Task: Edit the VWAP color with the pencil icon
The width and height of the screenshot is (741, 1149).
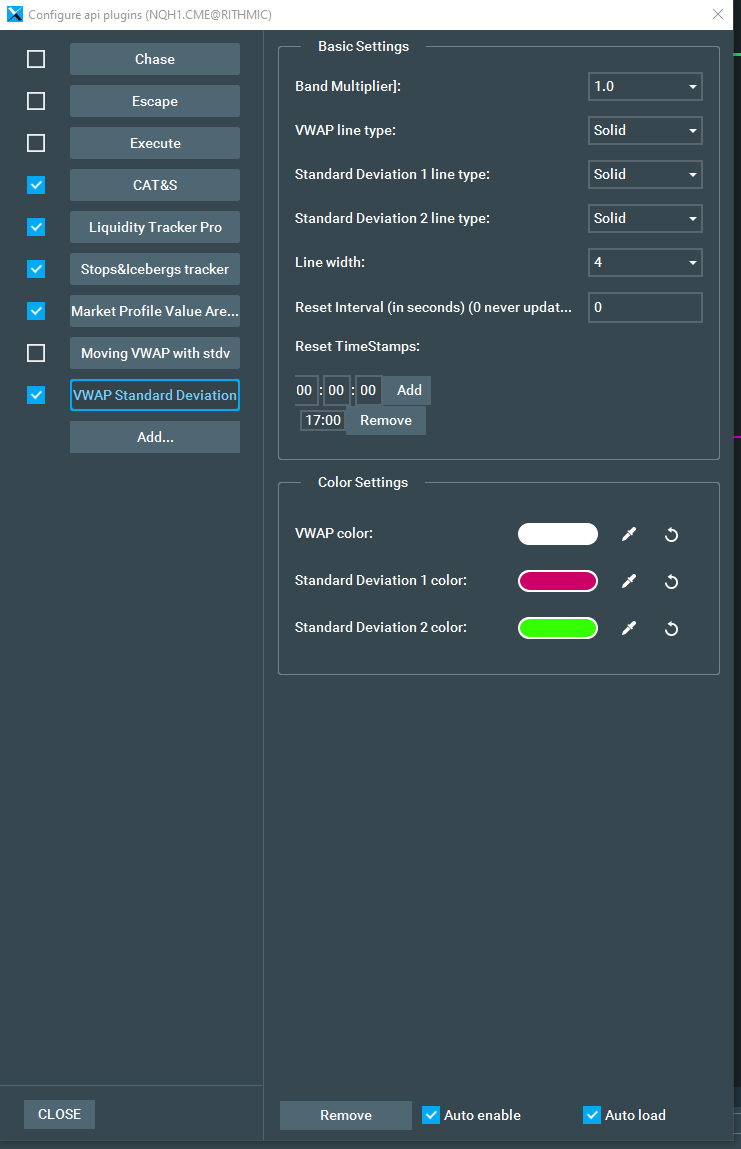Action: tap(629, 534)
